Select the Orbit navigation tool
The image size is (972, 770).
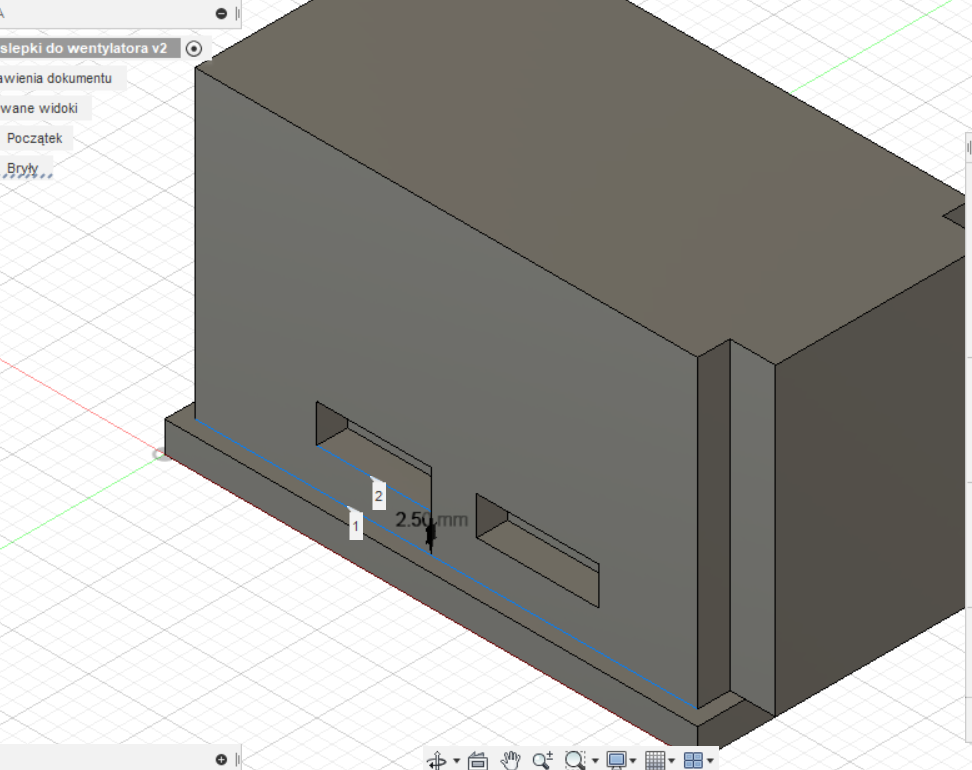point(436,760)
